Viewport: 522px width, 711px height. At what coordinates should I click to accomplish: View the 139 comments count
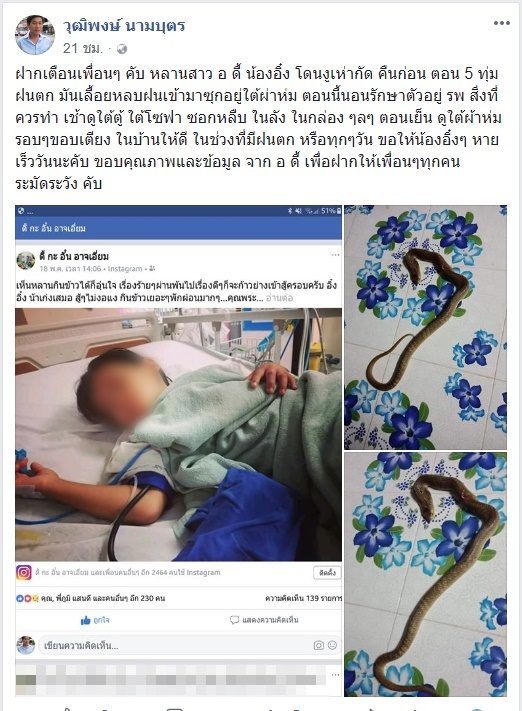tap(303, 598)
